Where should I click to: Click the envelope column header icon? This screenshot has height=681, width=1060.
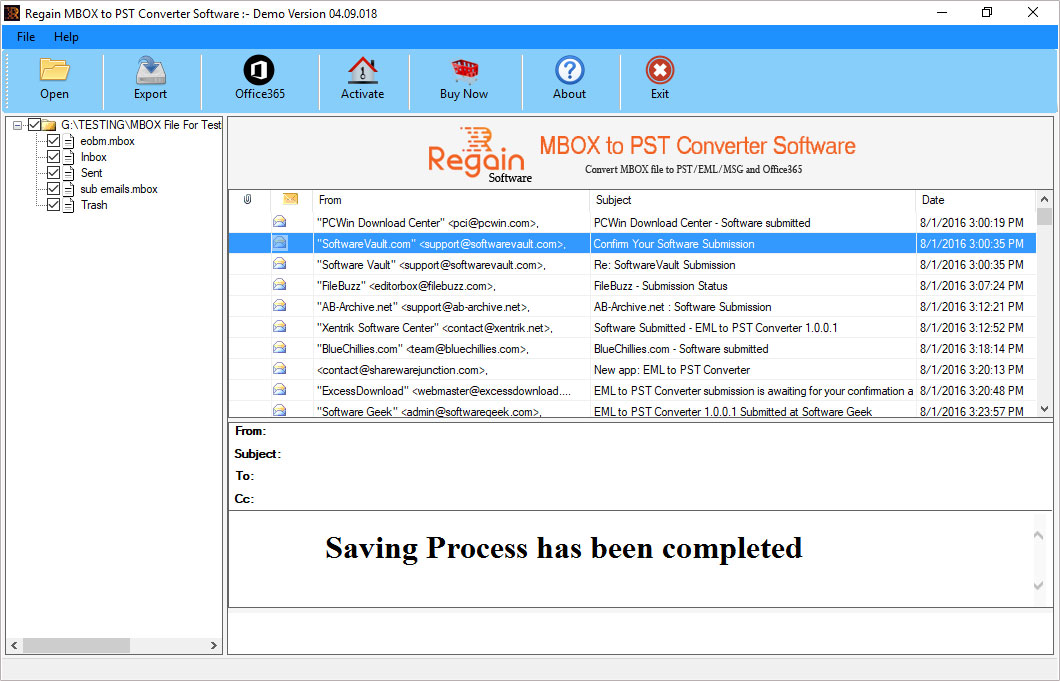tap(290, 199)
